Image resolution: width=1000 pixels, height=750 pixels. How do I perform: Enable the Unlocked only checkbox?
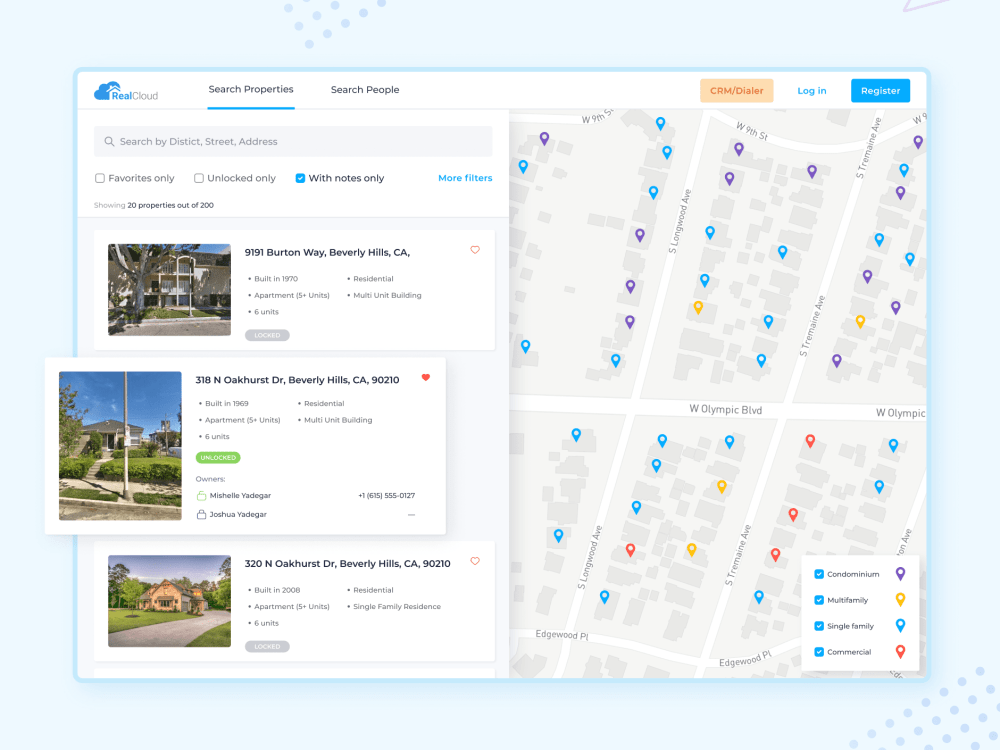tap(199, 178)
